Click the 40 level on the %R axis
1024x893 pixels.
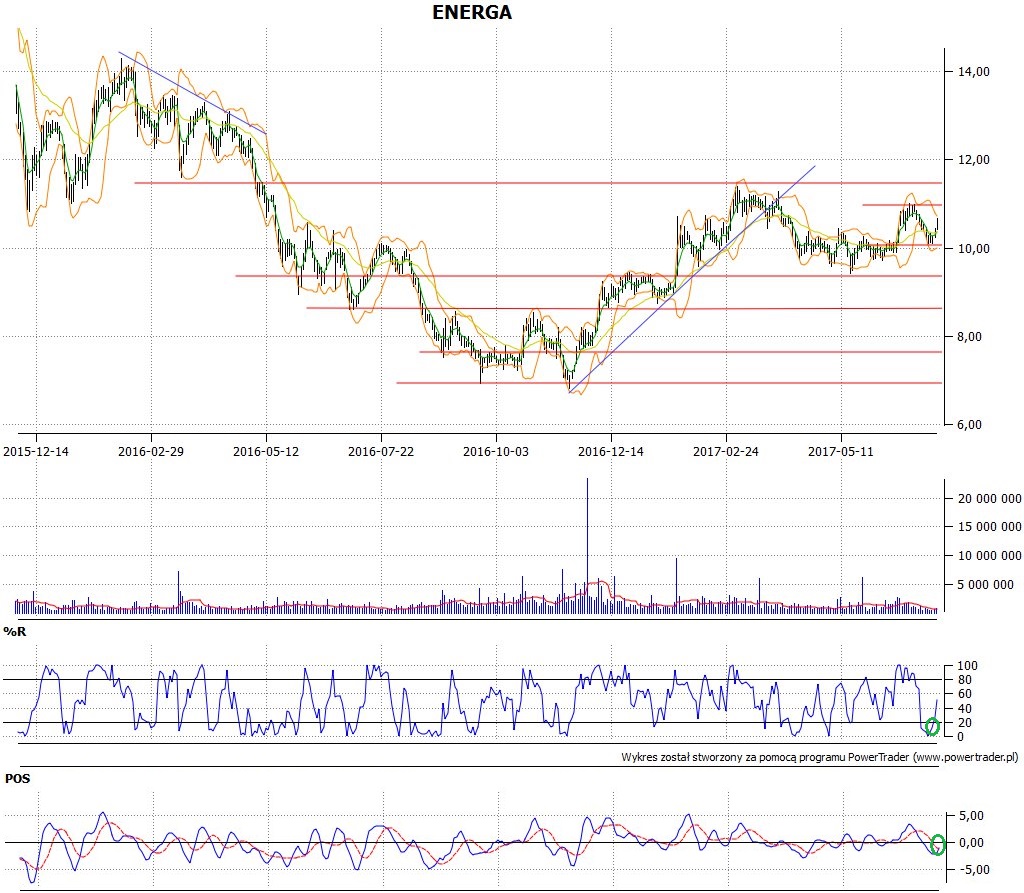click(965, 709)
